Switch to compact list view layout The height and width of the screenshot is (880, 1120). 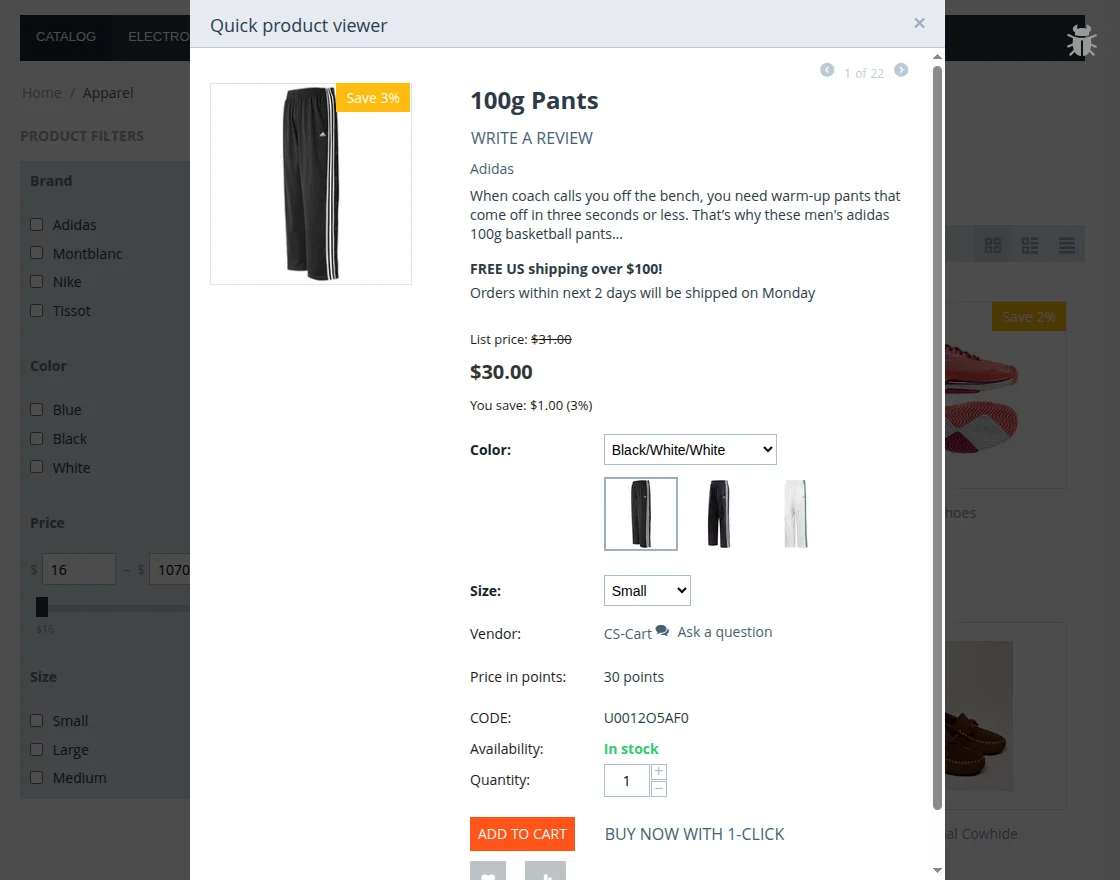pyautogui.click(x=1030, y=243)
